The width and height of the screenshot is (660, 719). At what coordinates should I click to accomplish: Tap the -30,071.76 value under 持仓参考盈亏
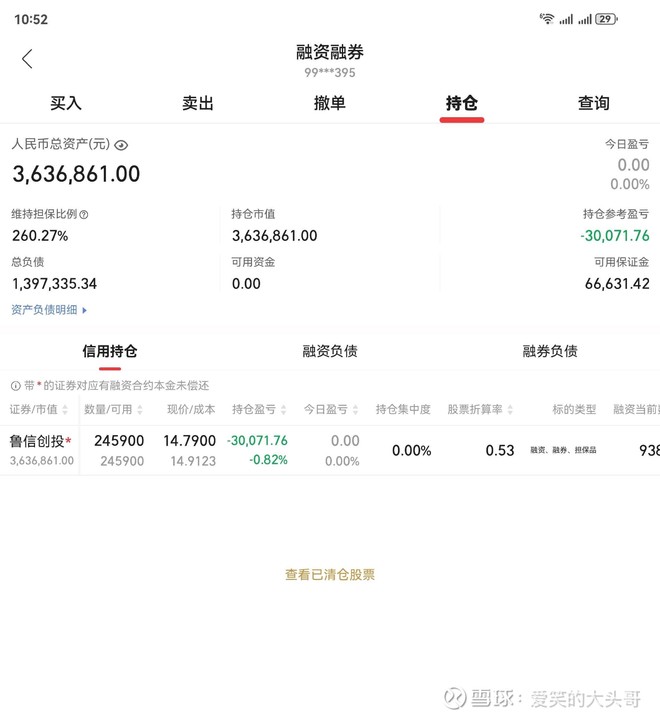coord(615,236)
